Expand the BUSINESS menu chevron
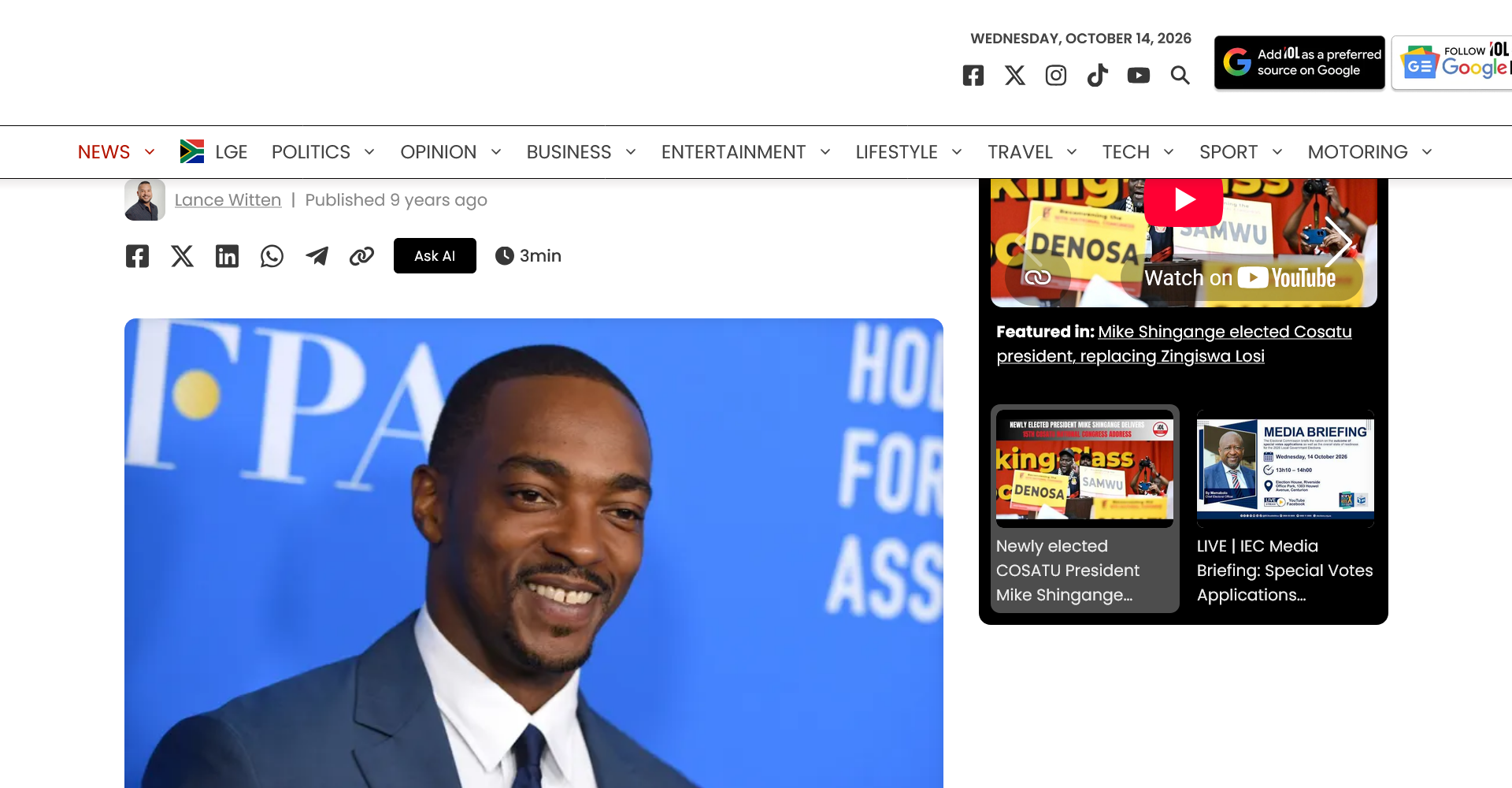This screenshot has height=788, width=1512. pos(631,152)
